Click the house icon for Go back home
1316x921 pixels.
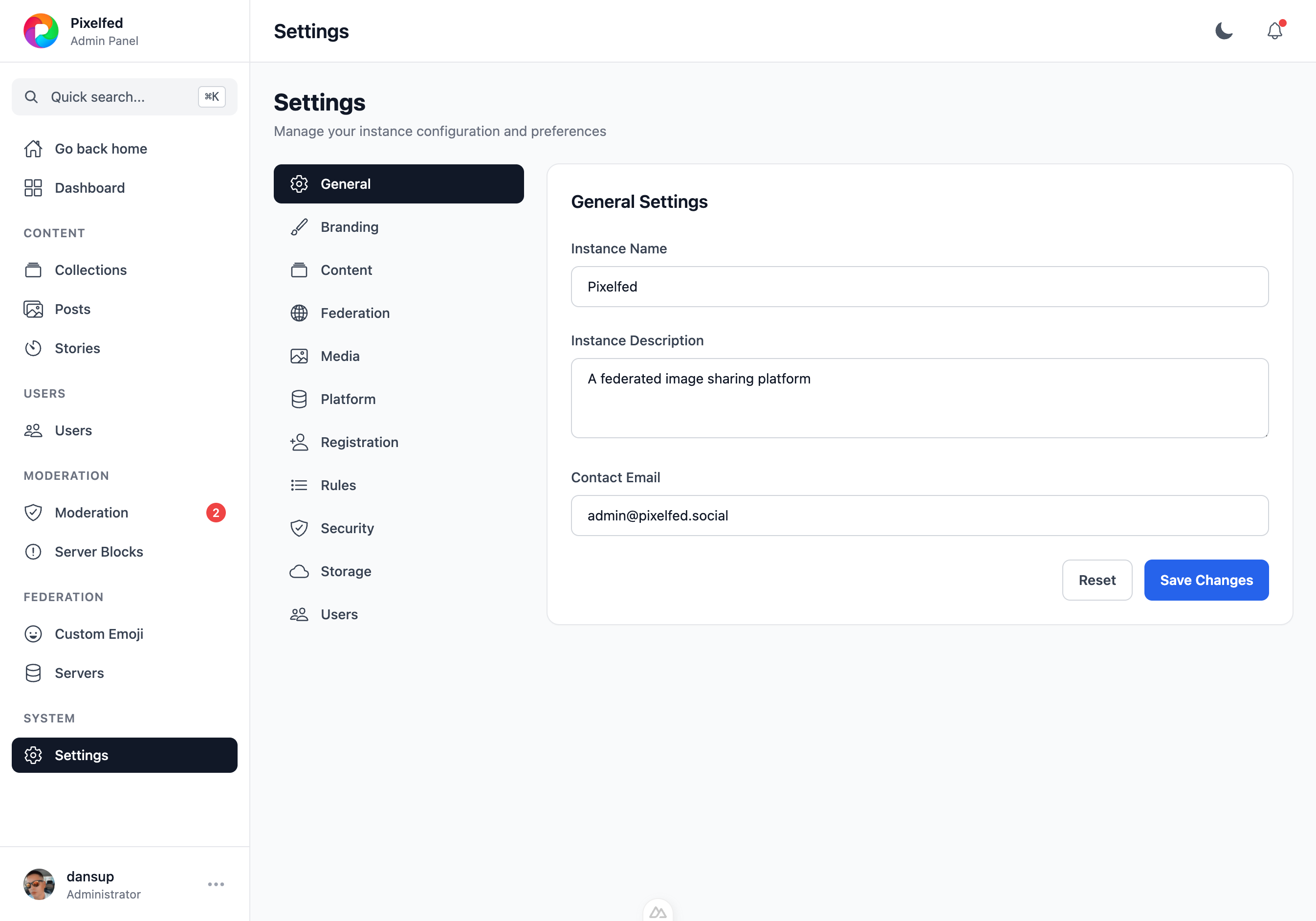pyautogui.click(x=33, y=149)
